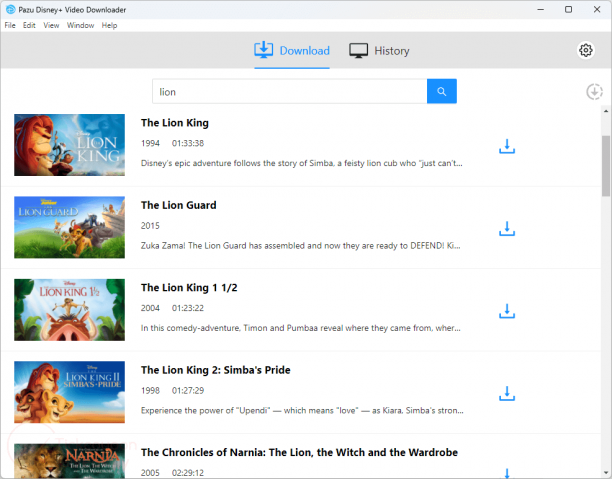Open the Window menu
Viewport: 612px width, 479px height.
(x=80, y=25)
